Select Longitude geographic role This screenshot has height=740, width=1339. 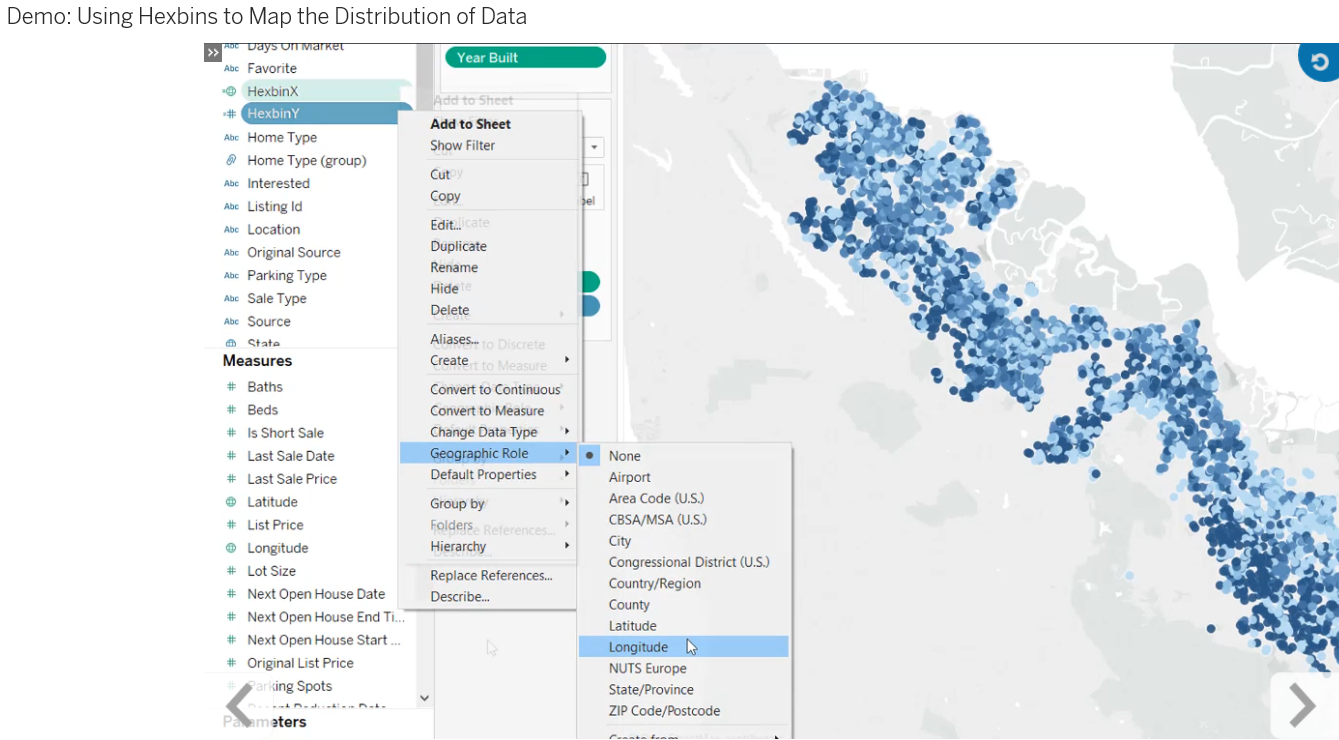pos(685,647)
